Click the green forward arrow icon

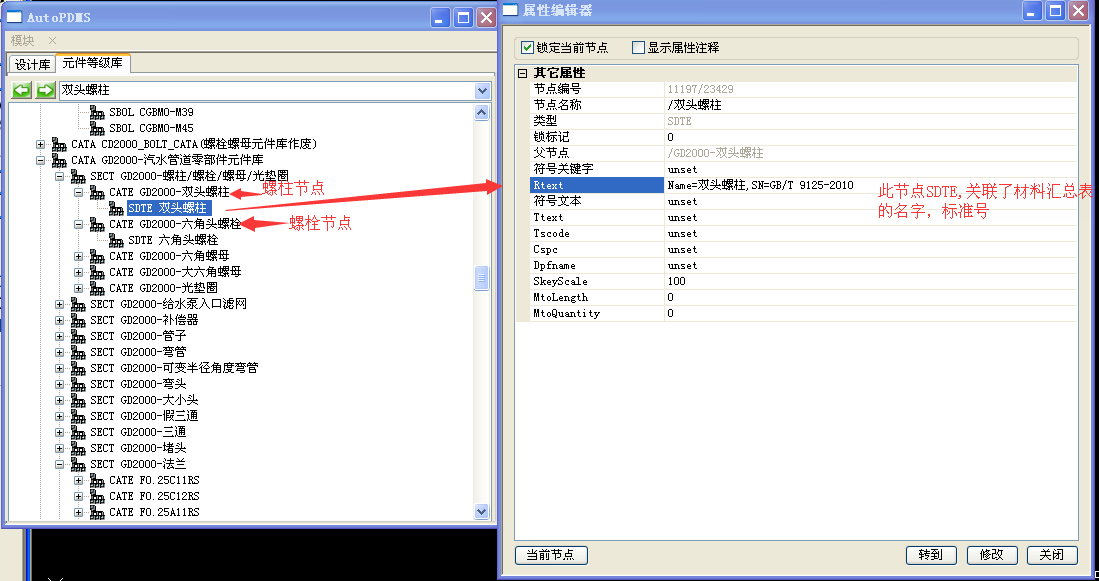coord(45,91)
